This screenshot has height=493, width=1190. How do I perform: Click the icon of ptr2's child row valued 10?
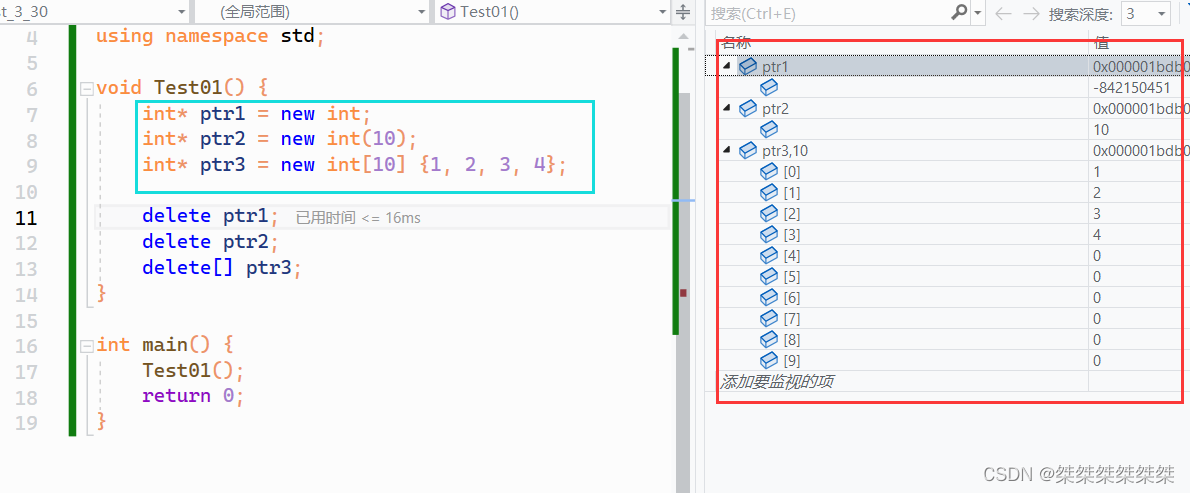769,130
